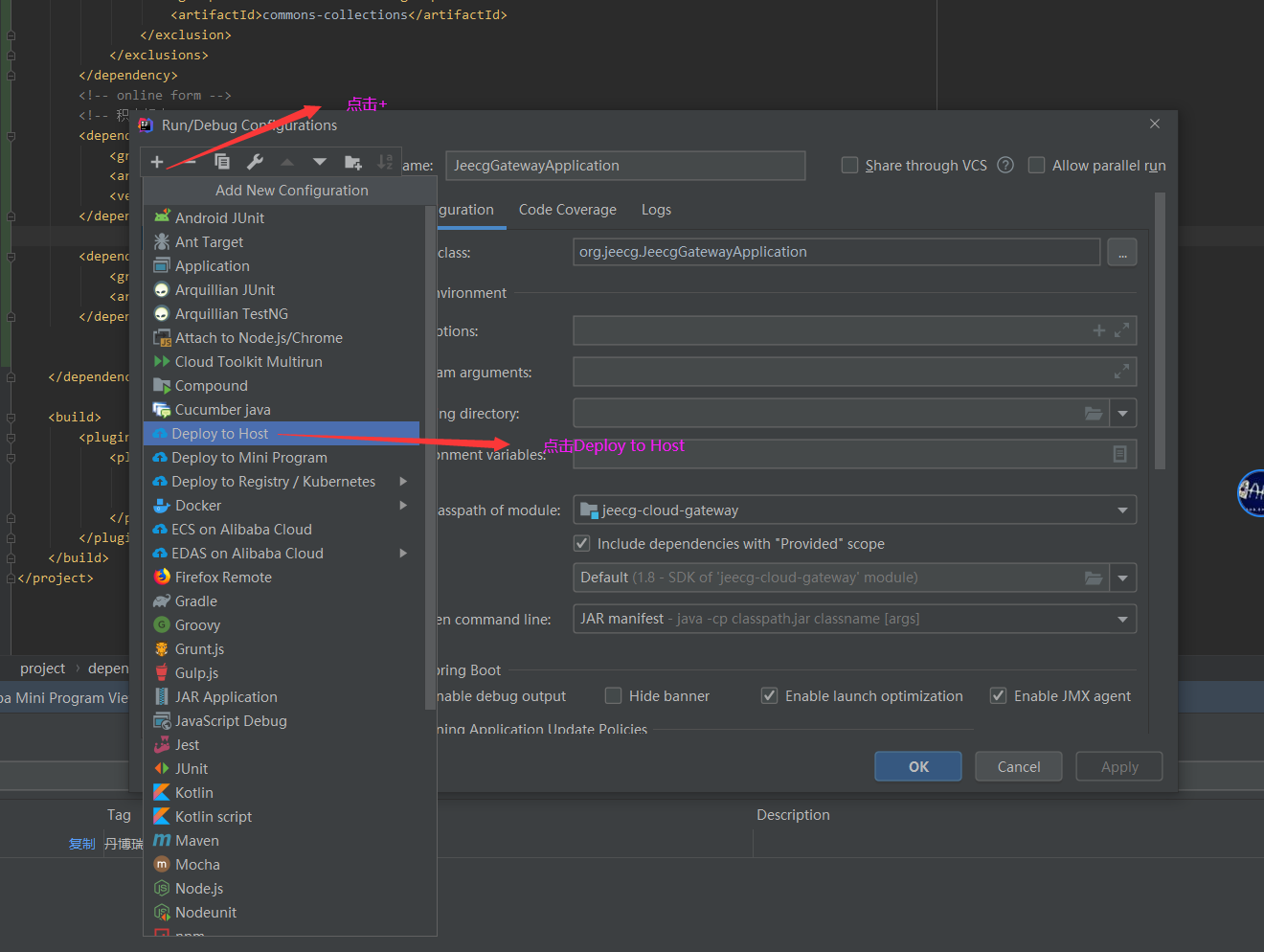This screenshot has height=952, width=1264.
Task: Select Mocha configuration type
Action: [282, 864]
